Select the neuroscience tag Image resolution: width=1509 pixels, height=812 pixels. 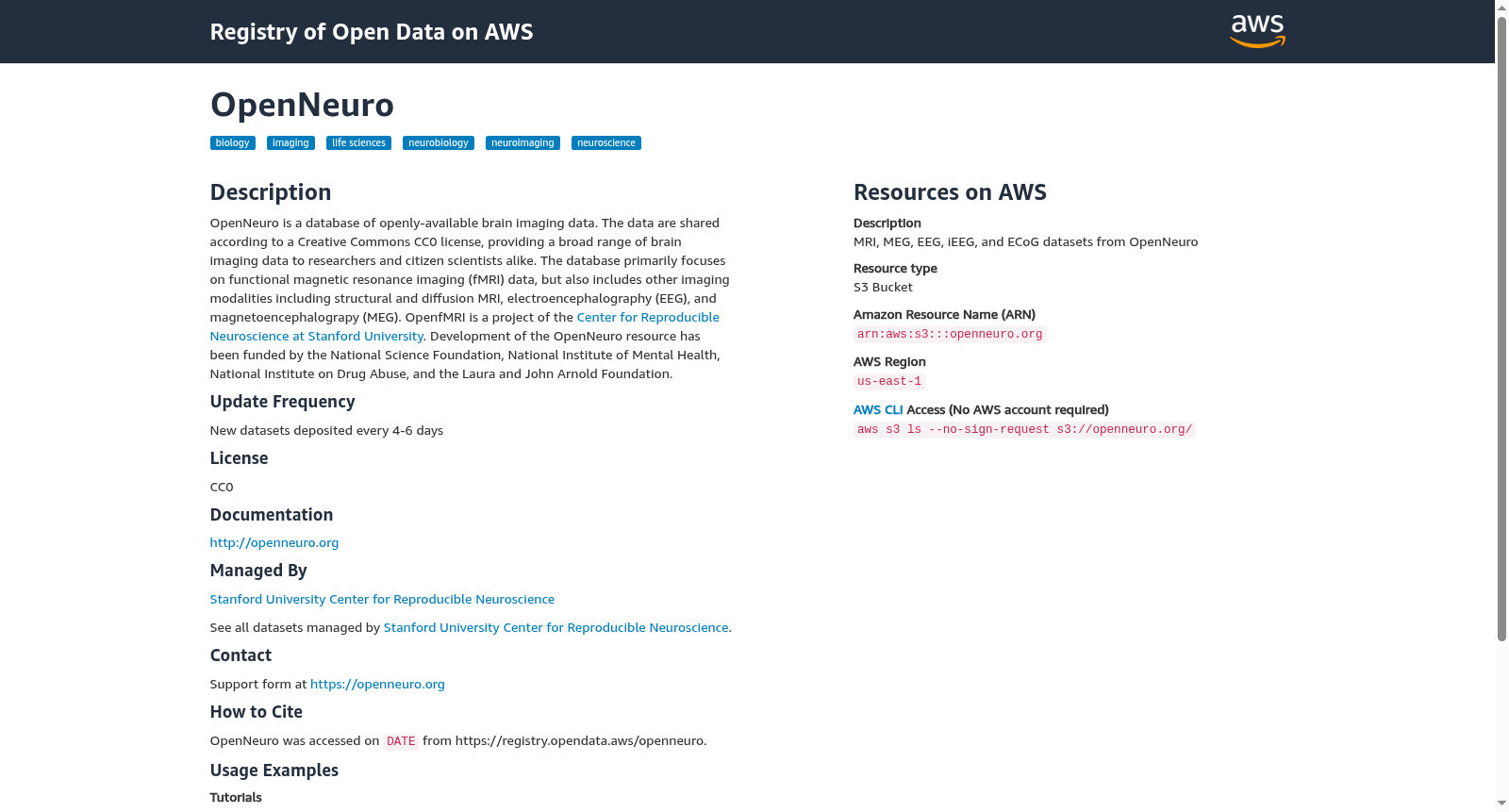[606, 143]
